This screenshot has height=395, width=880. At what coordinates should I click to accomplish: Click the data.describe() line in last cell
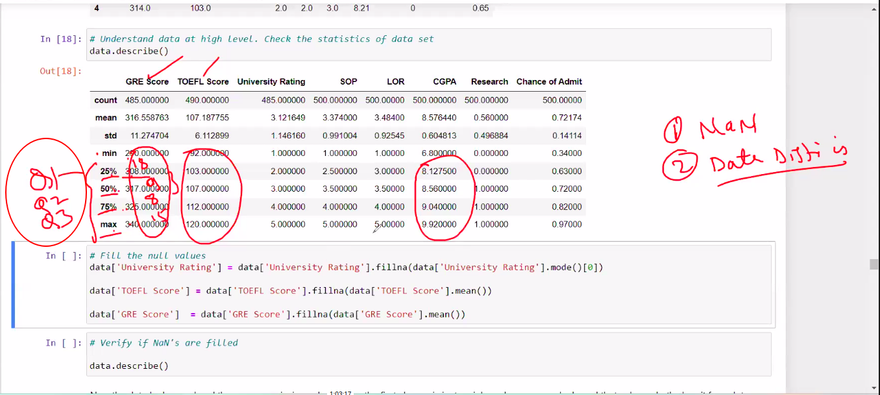coord(129,366)
